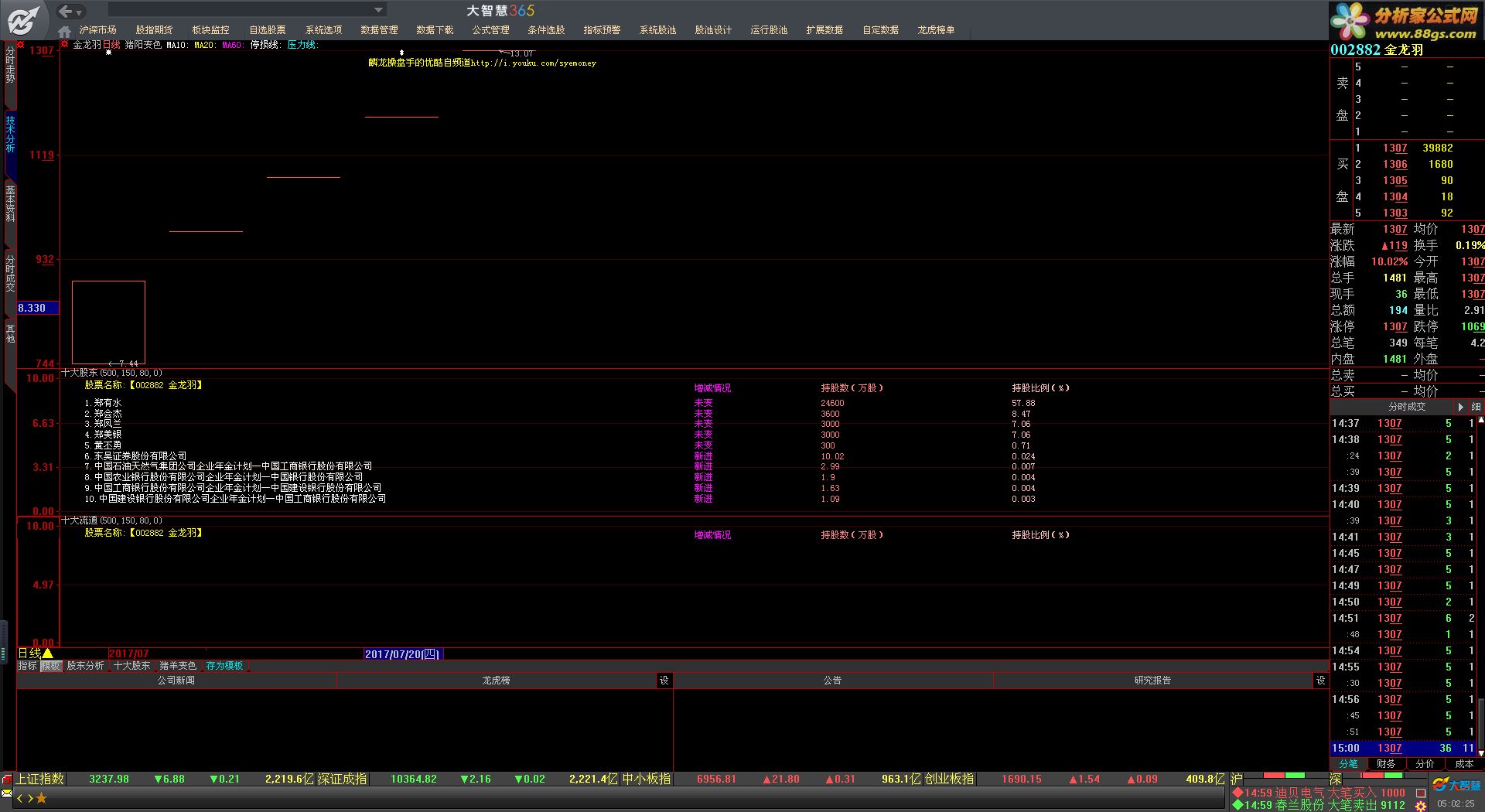This screenshot has width=1485, height=812.
Task: Select the 分笔 tab in quote panel
Action: (x=1348, y=764)
